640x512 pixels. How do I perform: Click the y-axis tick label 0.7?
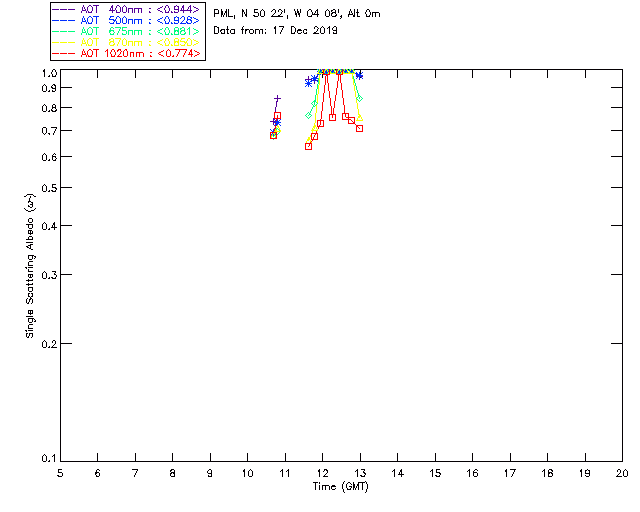point(49,131)
